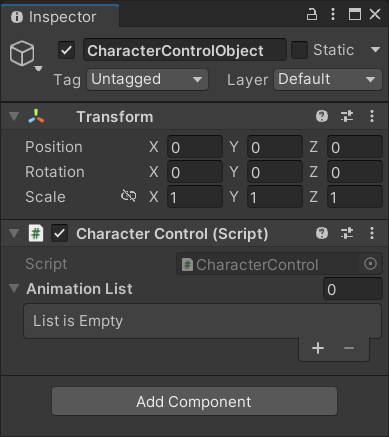Open the Tag dropdown showing Untagged
The height and width of the screenshot is (437, 389).
coord(147,80)
